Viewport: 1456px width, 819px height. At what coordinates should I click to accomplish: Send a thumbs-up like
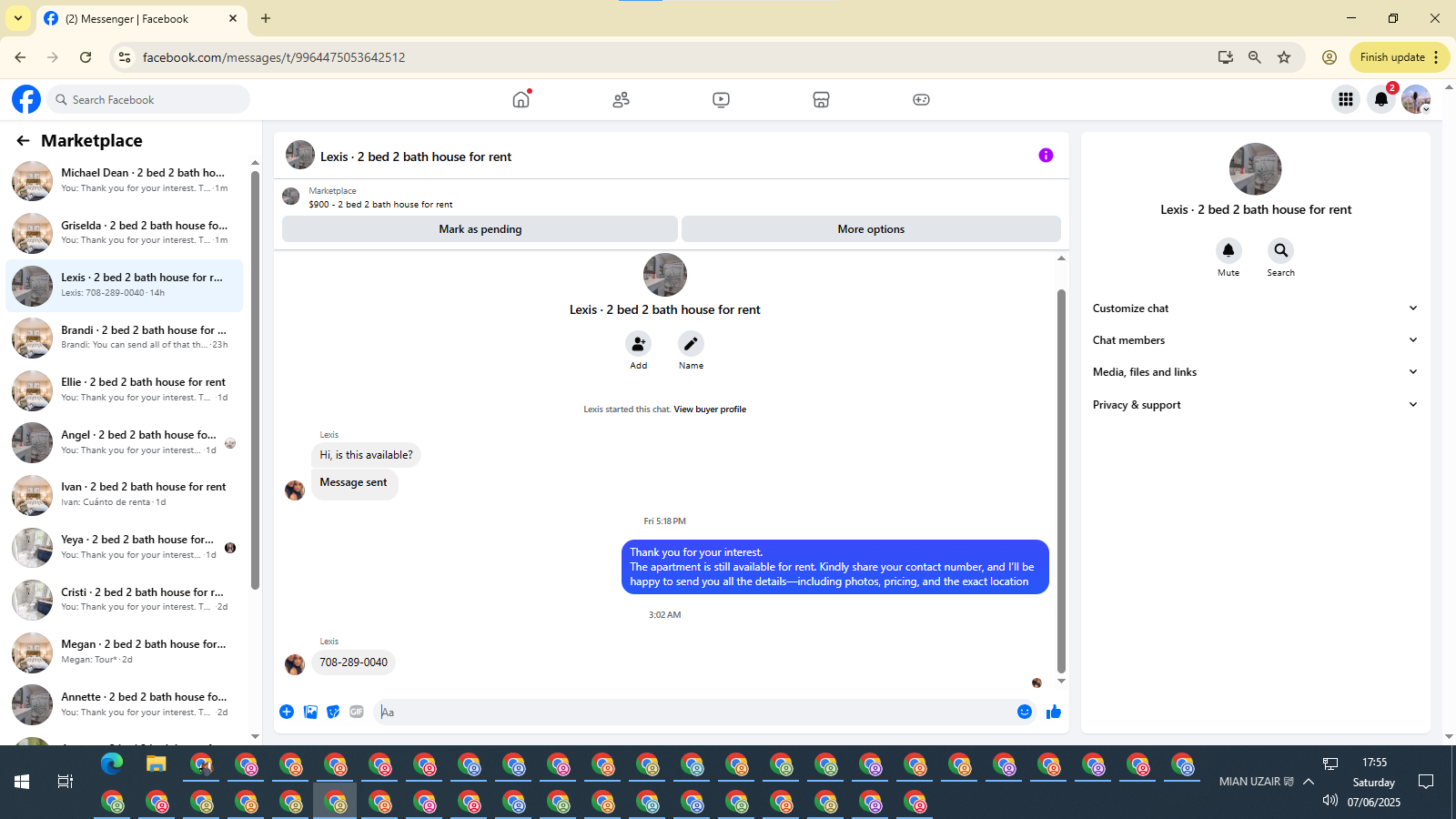1054,712
